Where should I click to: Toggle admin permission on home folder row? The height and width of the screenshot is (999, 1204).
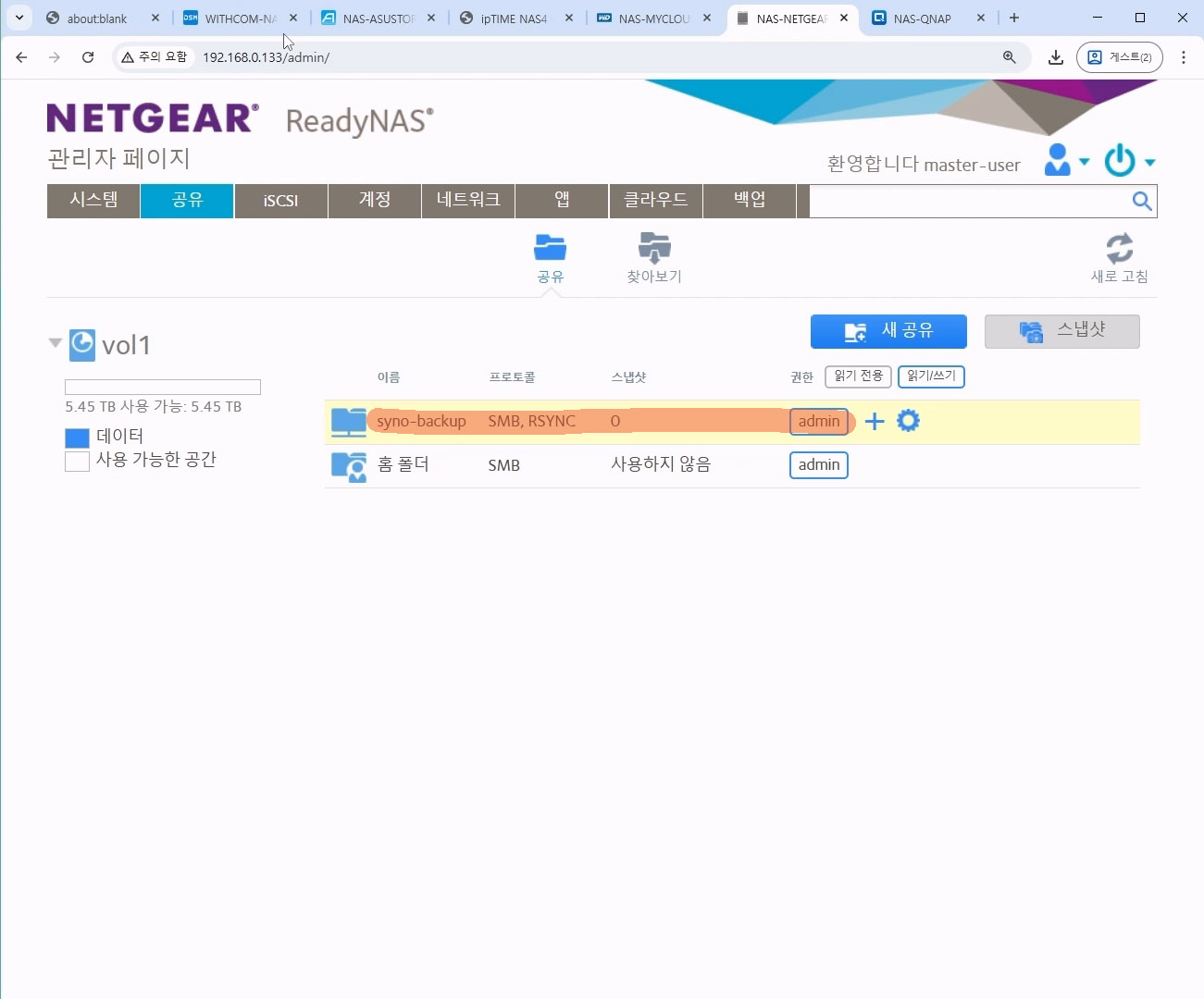click(x=818, y=465)
